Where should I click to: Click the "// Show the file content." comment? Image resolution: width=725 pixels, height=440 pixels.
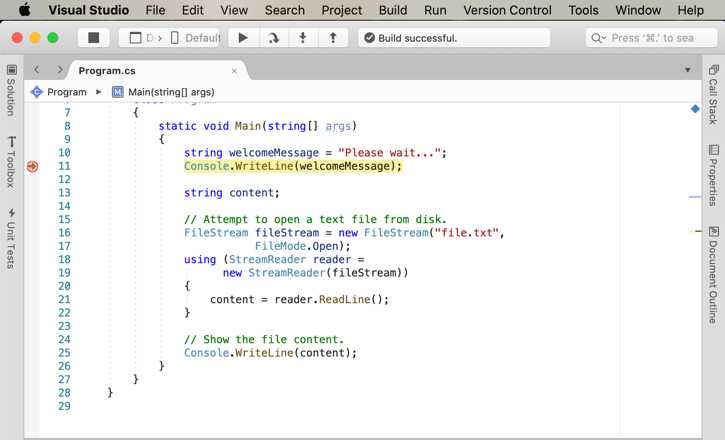click(x=264, y=339)
